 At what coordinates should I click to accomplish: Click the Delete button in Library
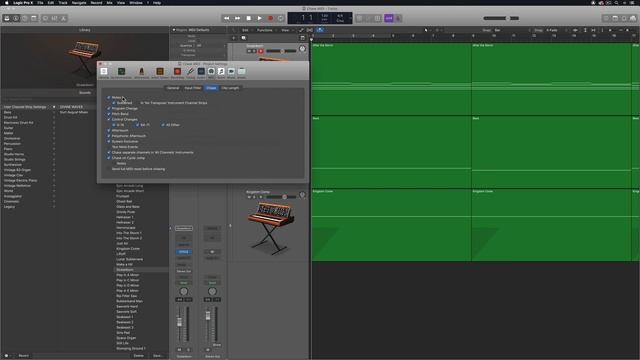[139, 356]
